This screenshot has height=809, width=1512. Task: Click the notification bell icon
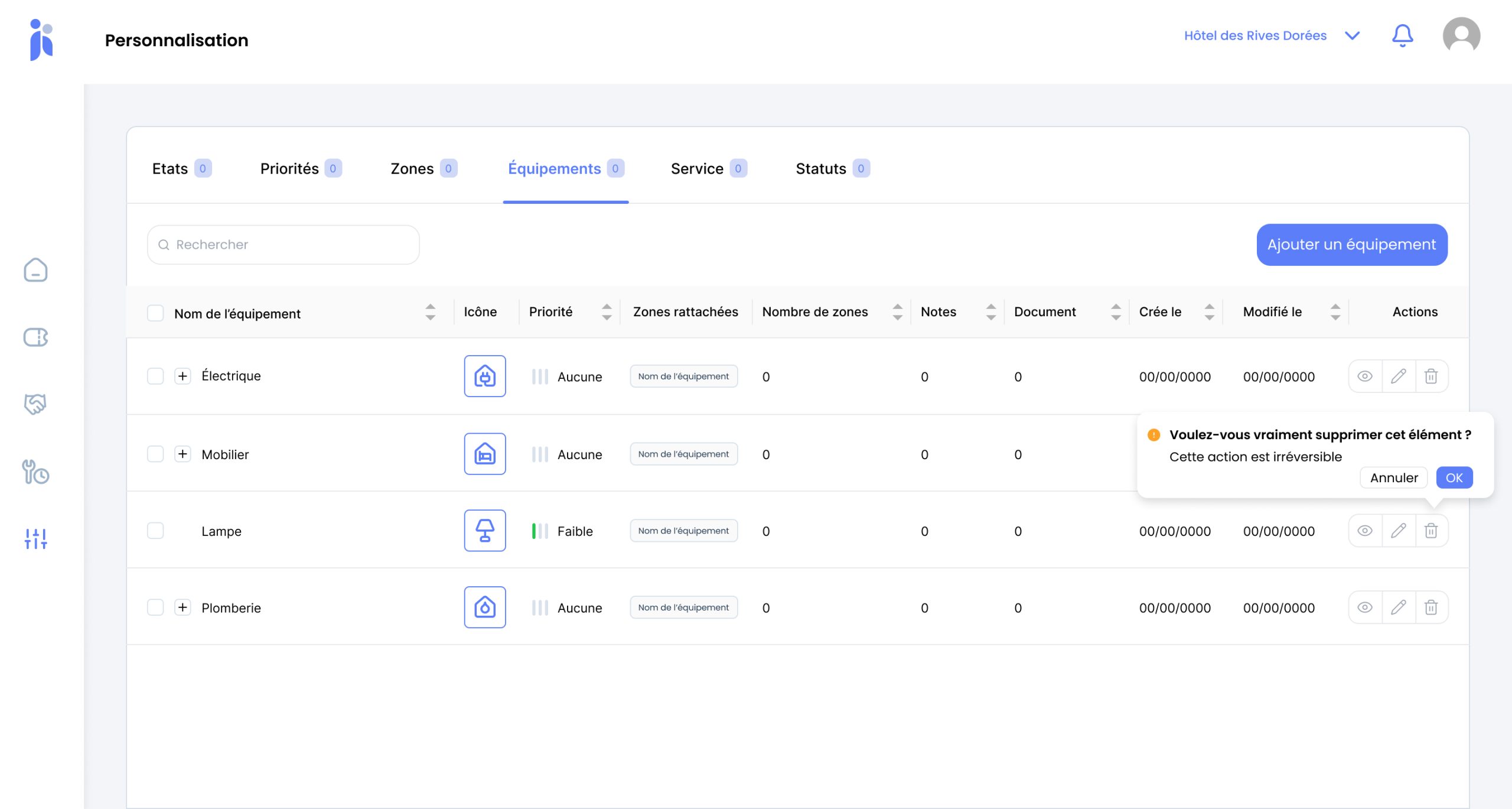pyautogui.click(x=1402, y=36)
